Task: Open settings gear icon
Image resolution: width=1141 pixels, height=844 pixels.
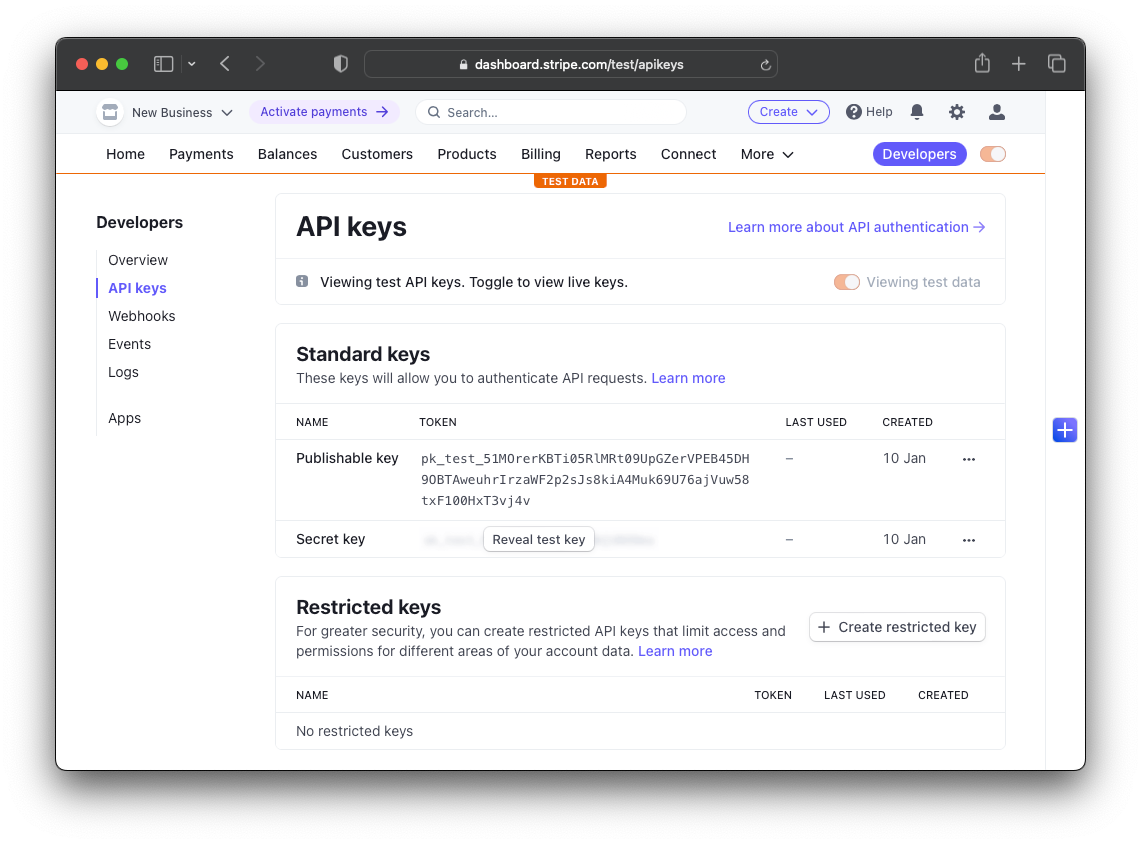Action: pyautogui.click(x=957, y=112)
